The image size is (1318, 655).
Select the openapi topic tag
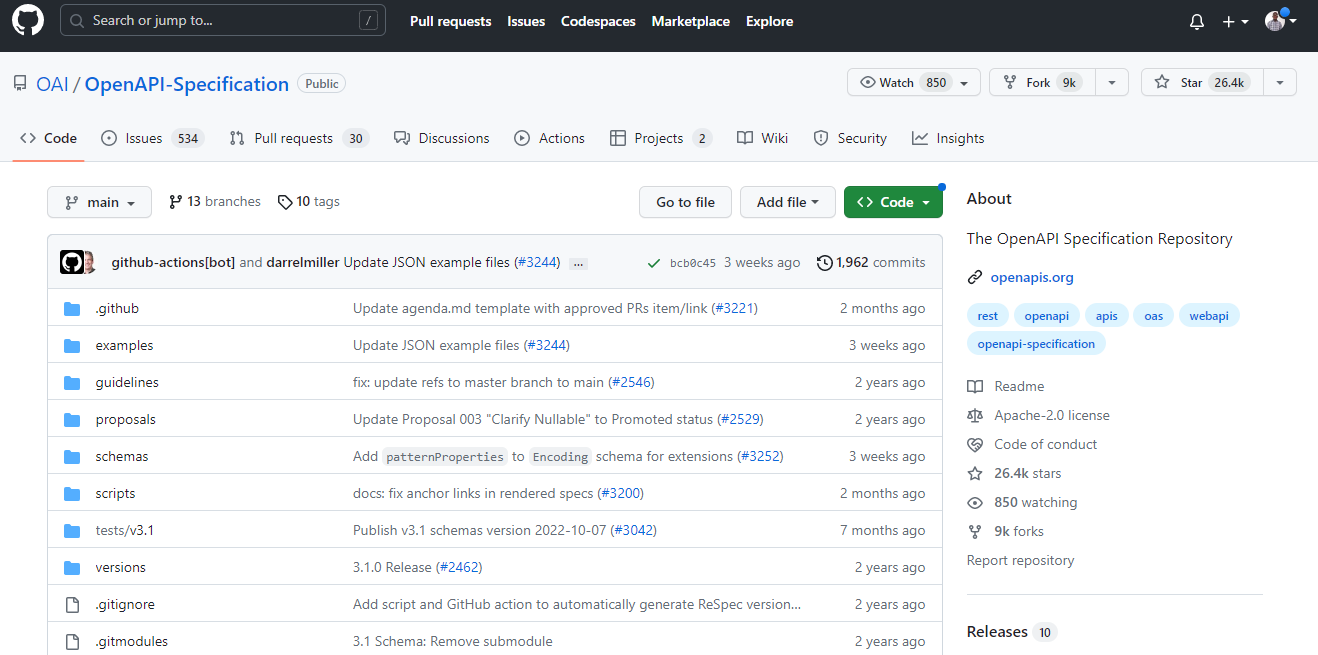point(1047,315)
